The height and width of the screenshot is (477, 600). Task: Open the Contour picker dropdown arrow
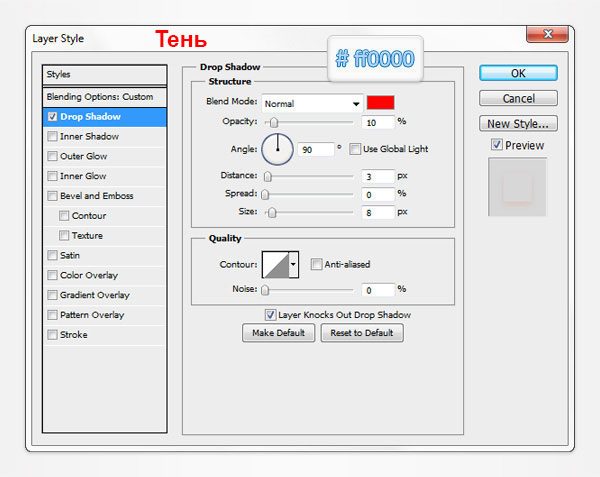pyautogui.click(x=293, y=264)
